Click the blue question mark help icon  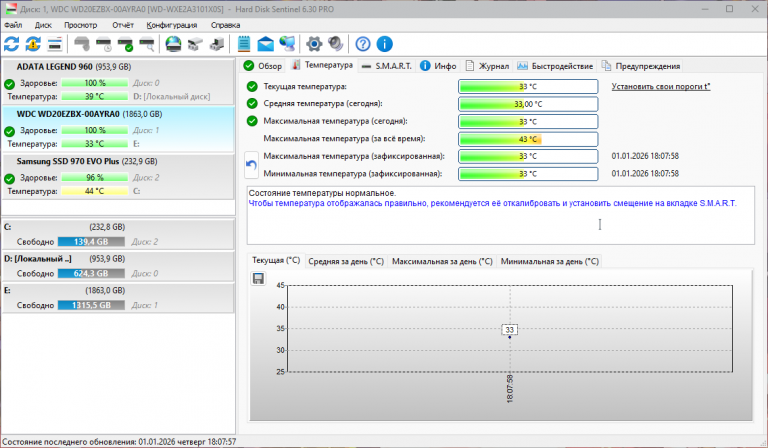[363, 44]
